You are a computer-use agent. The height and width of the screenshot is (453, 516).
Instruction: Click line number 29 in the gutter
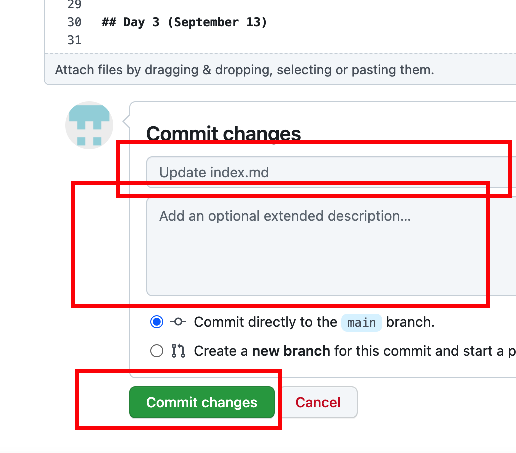coord(74,4)
